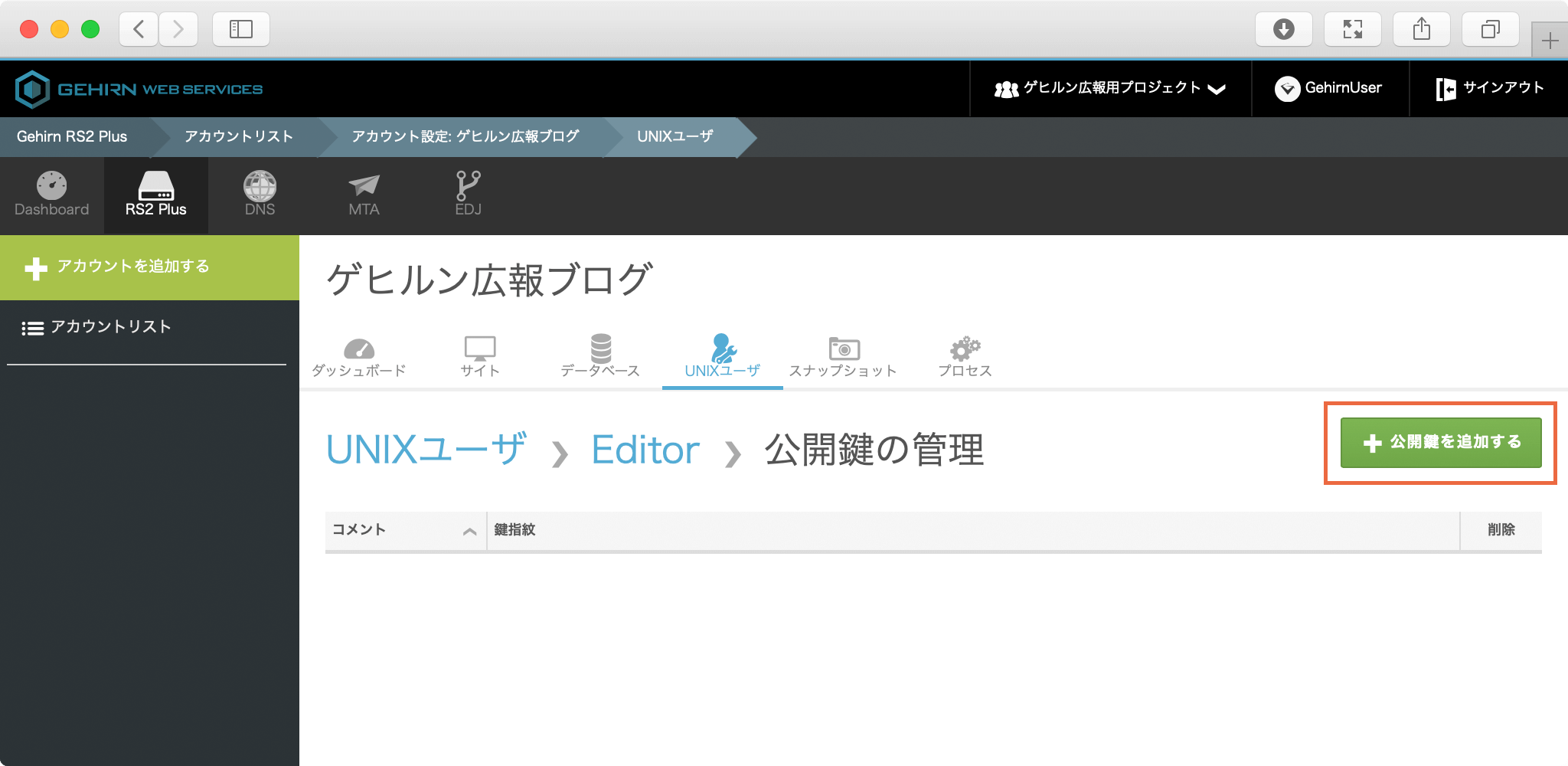Expand the ゲヒルン広報用プロジェクト project dropdown
1568x766 pixels.
point(1110,89)
